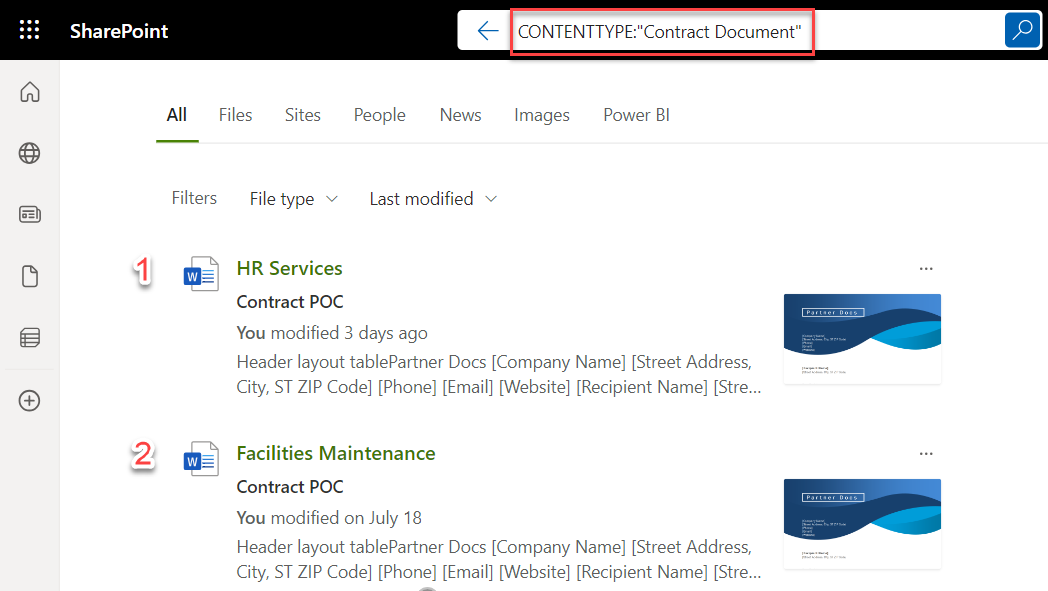Open more options for Facilities Maintenance result
The width and height of the screenshot is (1048, 591).
pyautogui.click(x=926, y=453)
